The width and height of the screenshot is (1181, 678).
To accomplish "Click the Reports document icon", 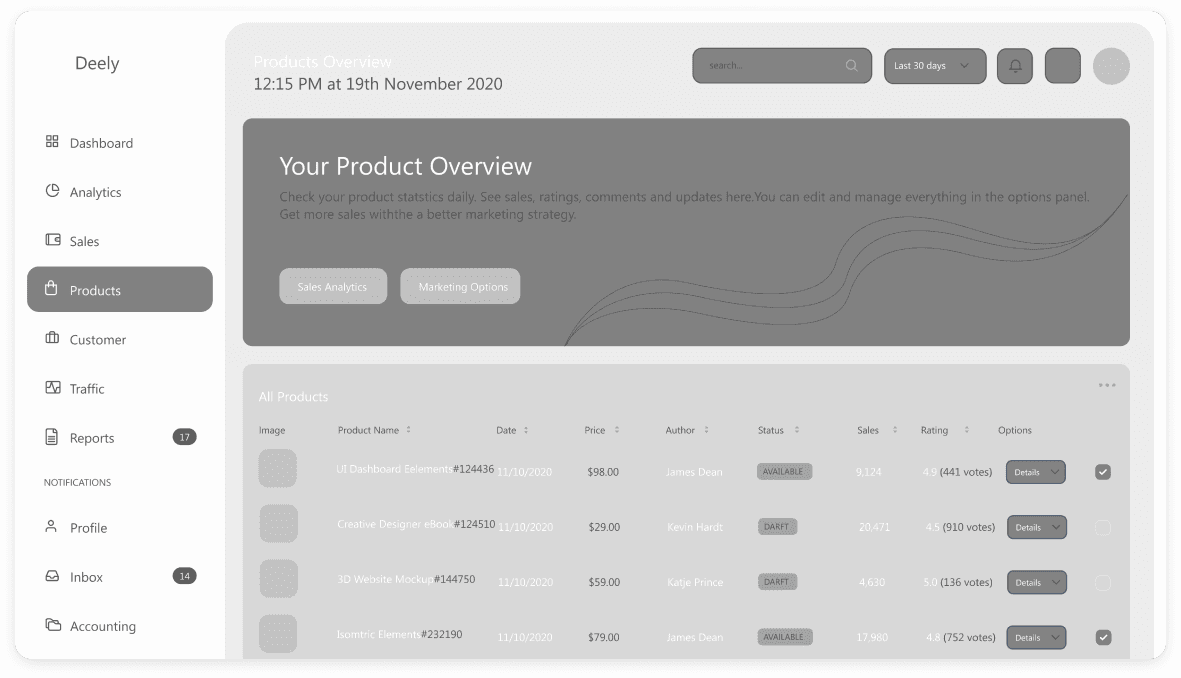I will coord(53,437).
